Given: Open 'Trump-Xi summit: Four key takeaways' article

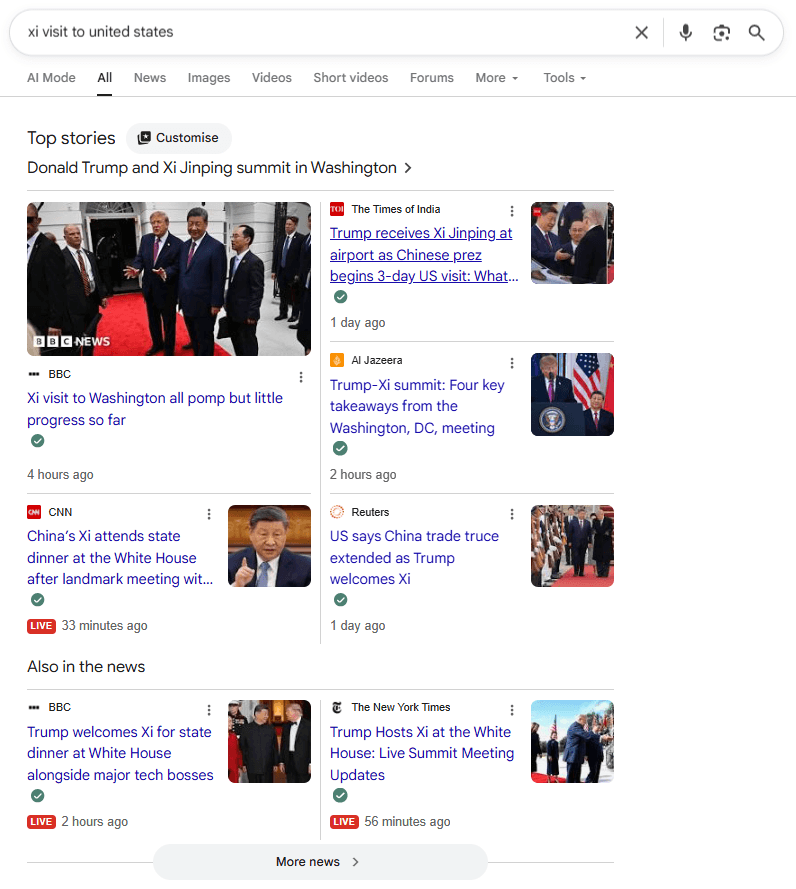Looking at the screenshot, I should [x=417, y=407].
